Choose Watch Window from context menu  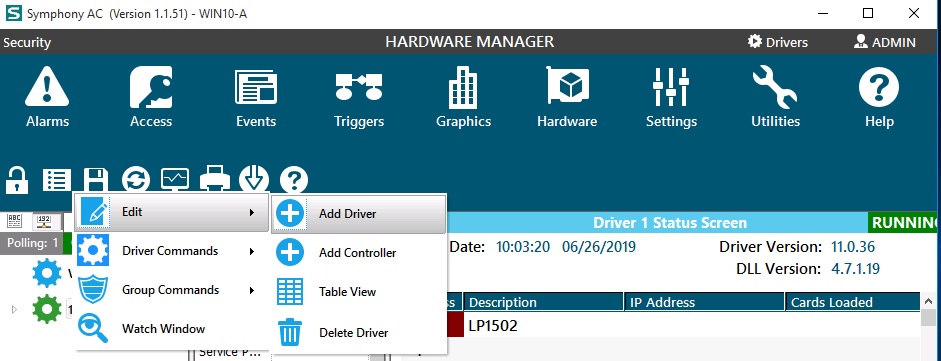(x=171, y=329)
